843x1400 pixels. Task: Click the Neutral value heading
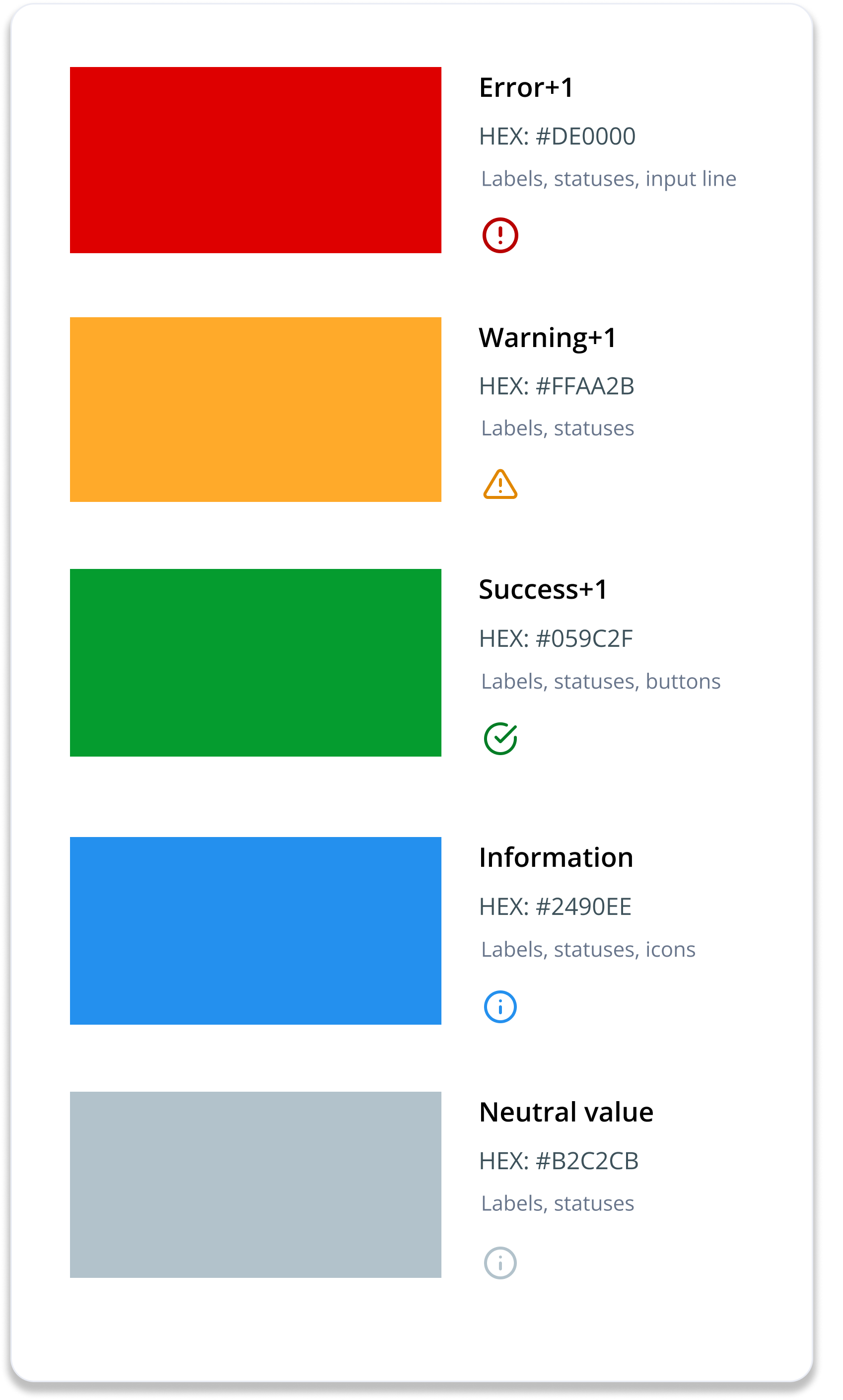tap(566, 1112)
